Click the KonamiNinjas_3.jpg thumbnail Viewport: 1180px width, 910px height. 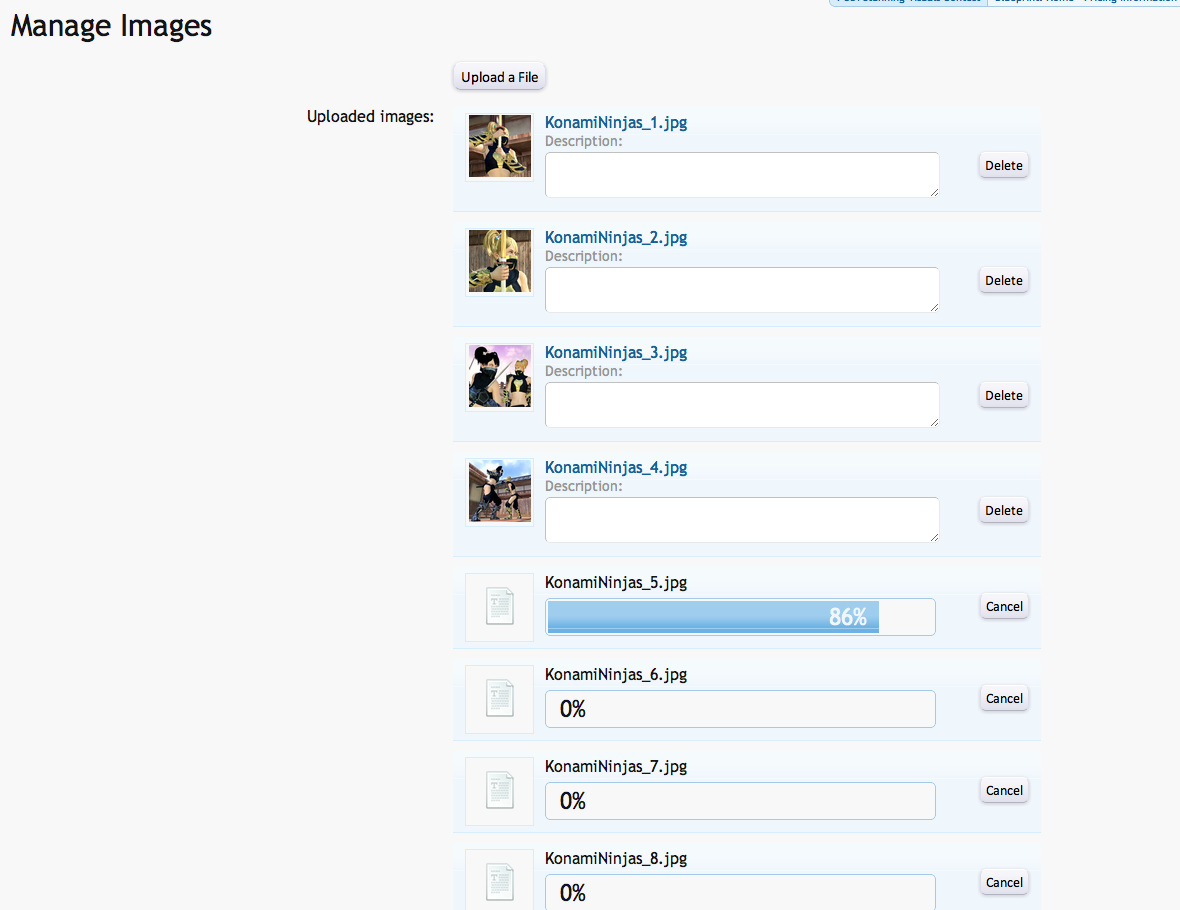499,376
